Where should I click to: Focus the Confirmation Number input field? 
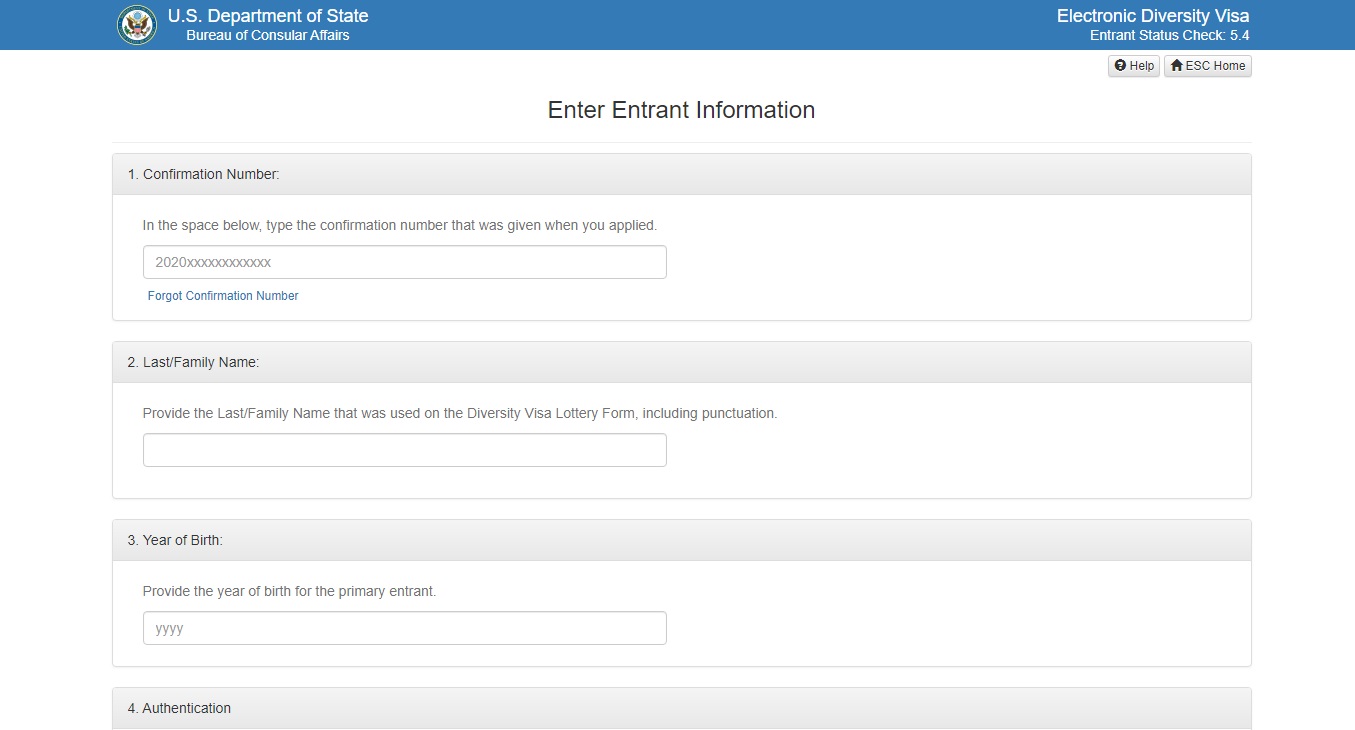(x=405, y=262)
